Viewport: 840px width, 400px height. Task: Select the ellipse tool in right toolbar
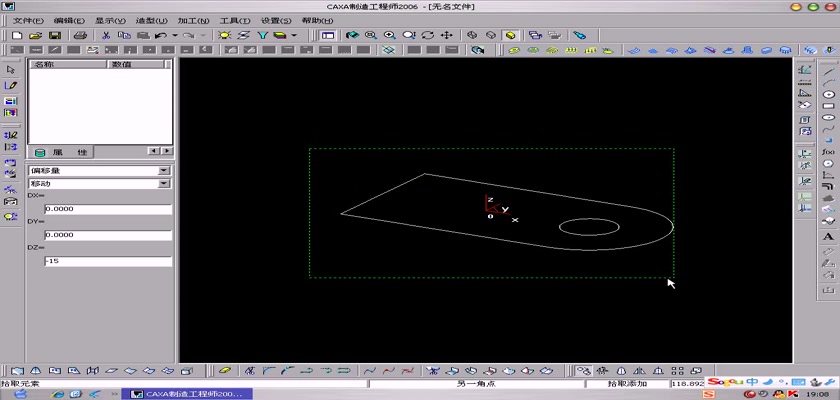tap(828, 117)
